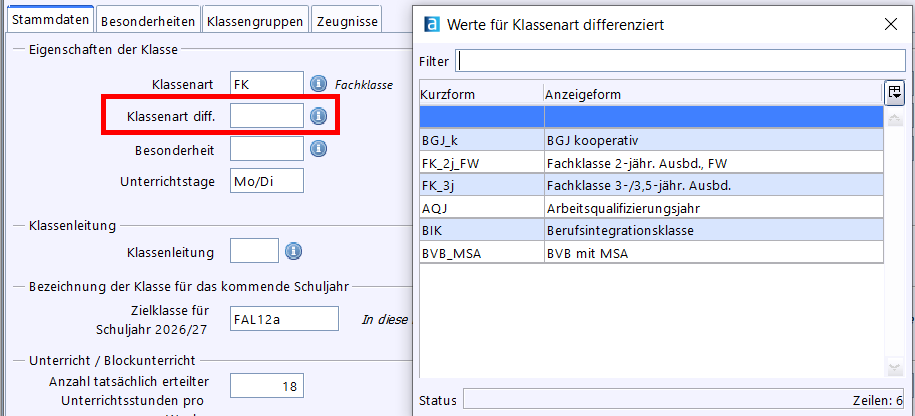Image resolution: width=915 pixels, height=416 pixels.
Task: Select the BIK row
Action: click(x=651, y=230)
